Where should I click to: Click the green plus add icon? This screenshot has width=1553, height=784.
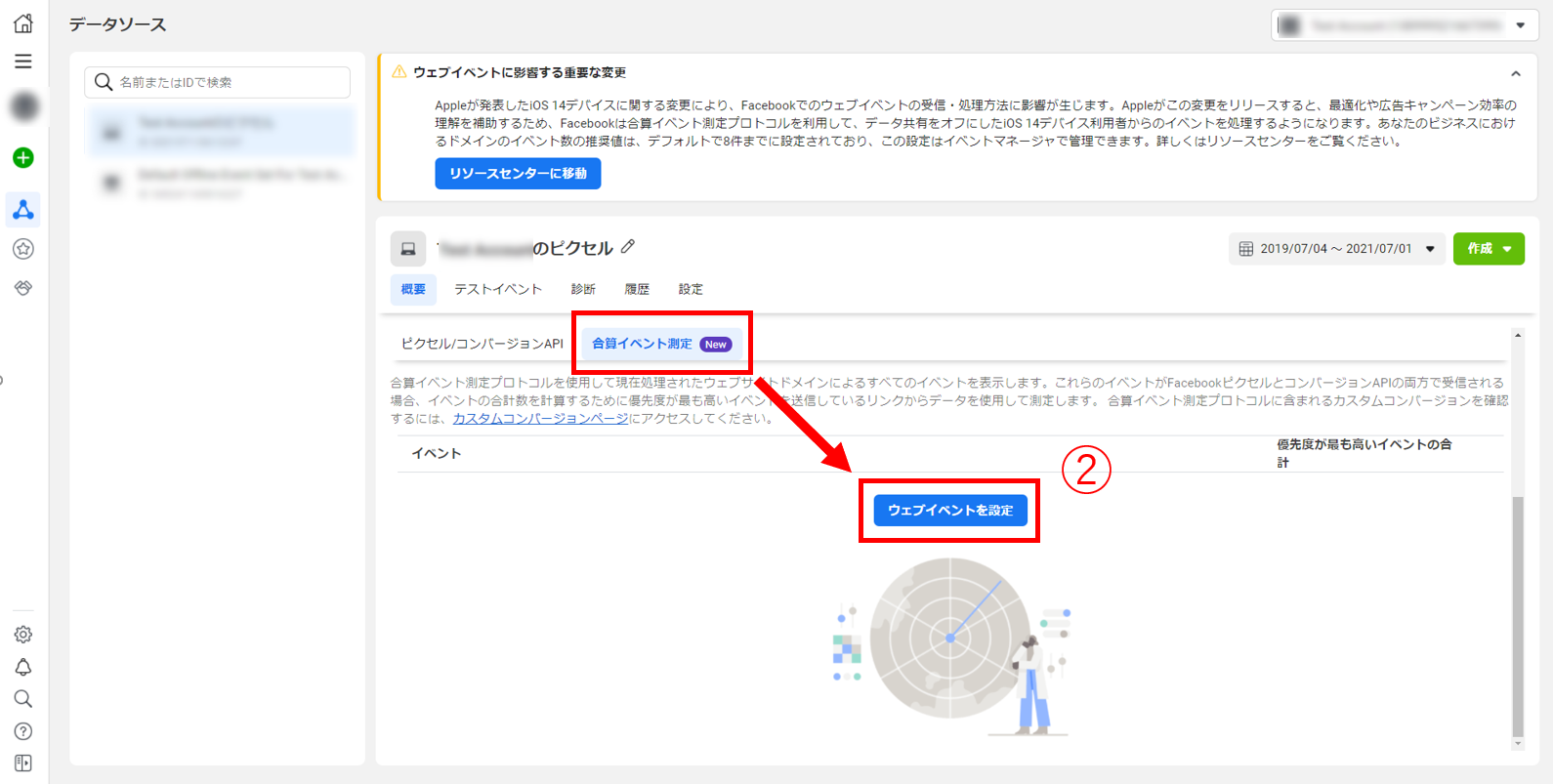pyautogui.click(x=23, y=157)
